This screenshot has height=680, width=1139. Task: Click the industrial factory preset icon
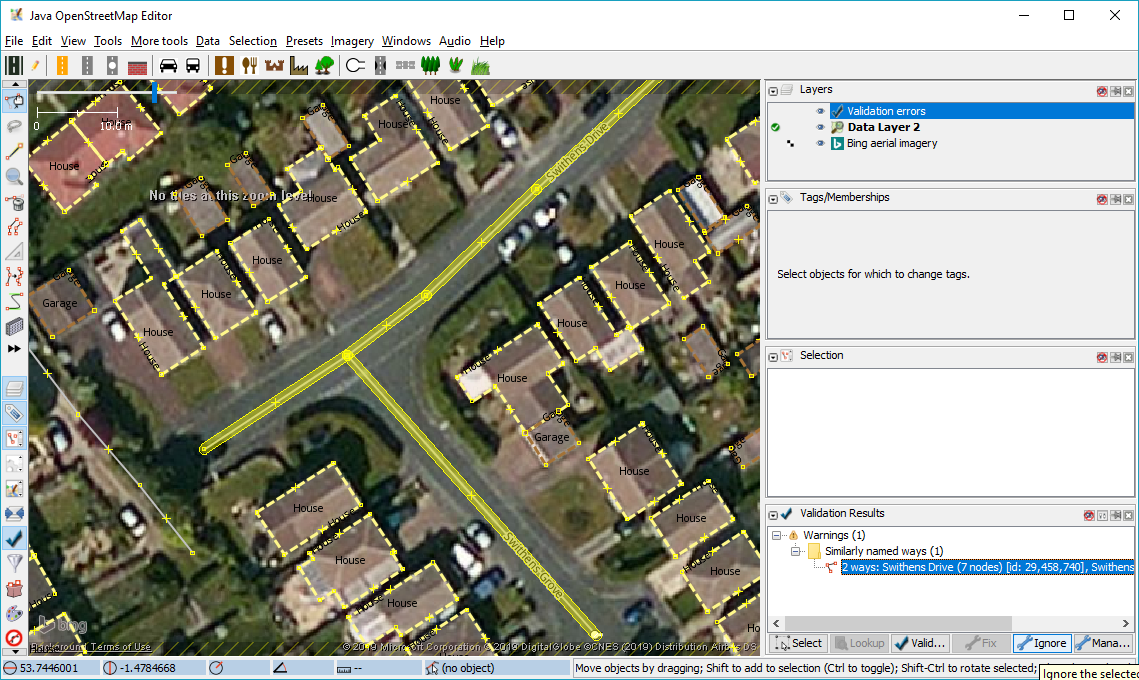click(x=298, y=65)
